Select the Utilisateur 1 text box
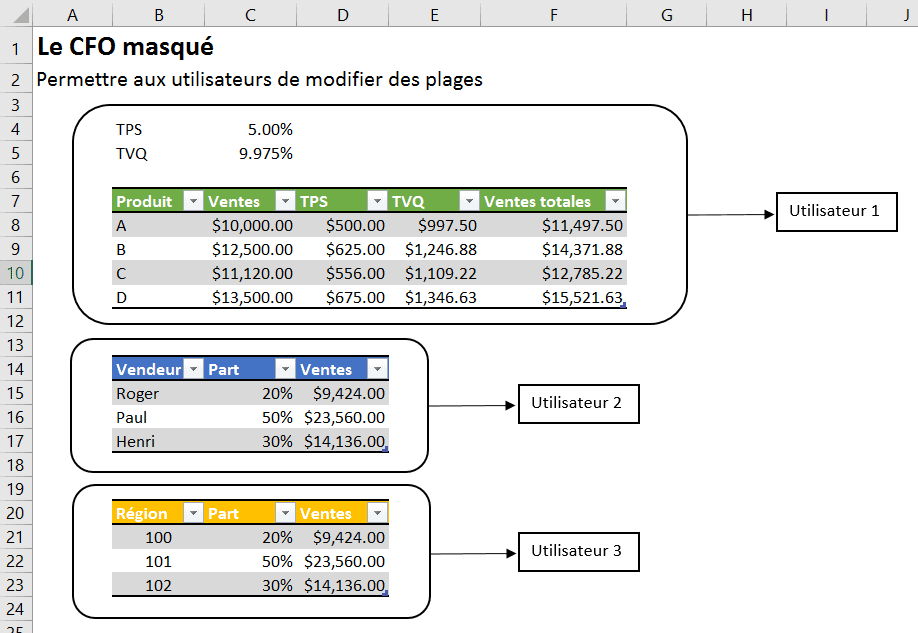 pyautogui.click(x=836, y=212)
